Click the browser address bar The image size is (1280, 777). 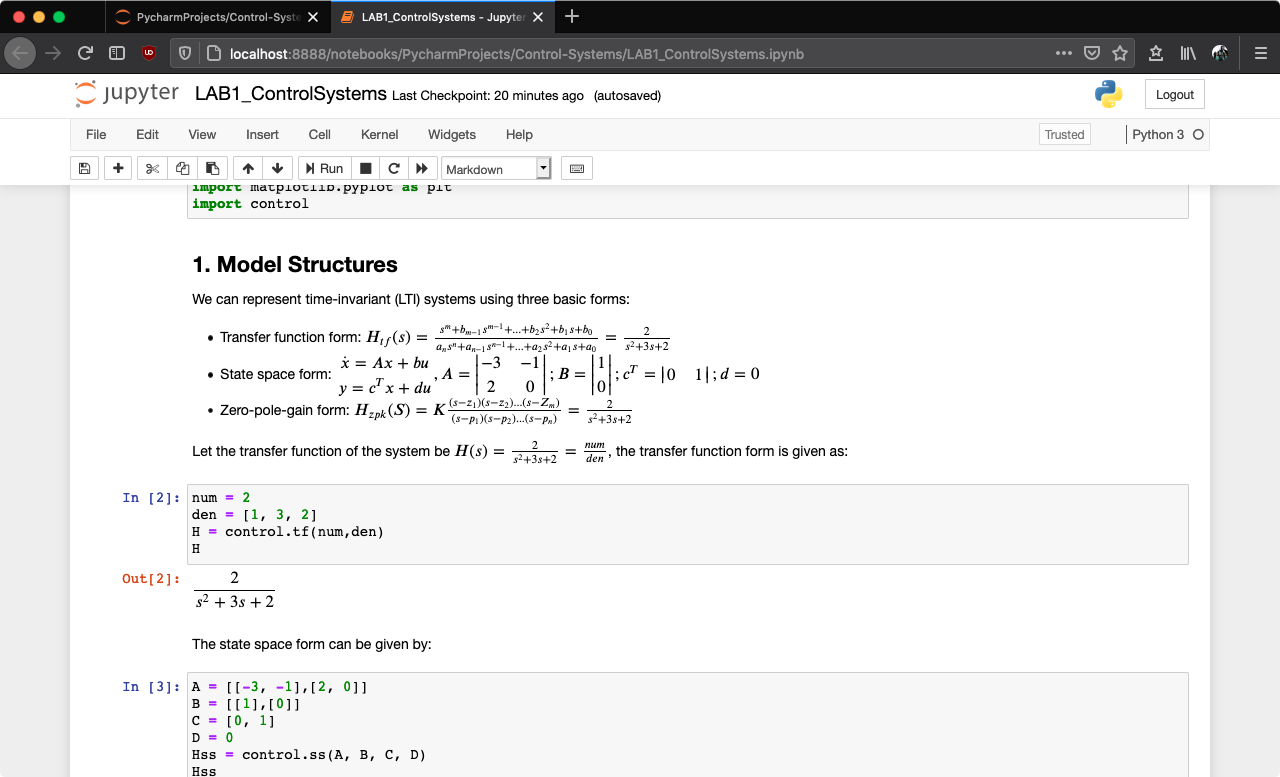[x=600, y=54]
